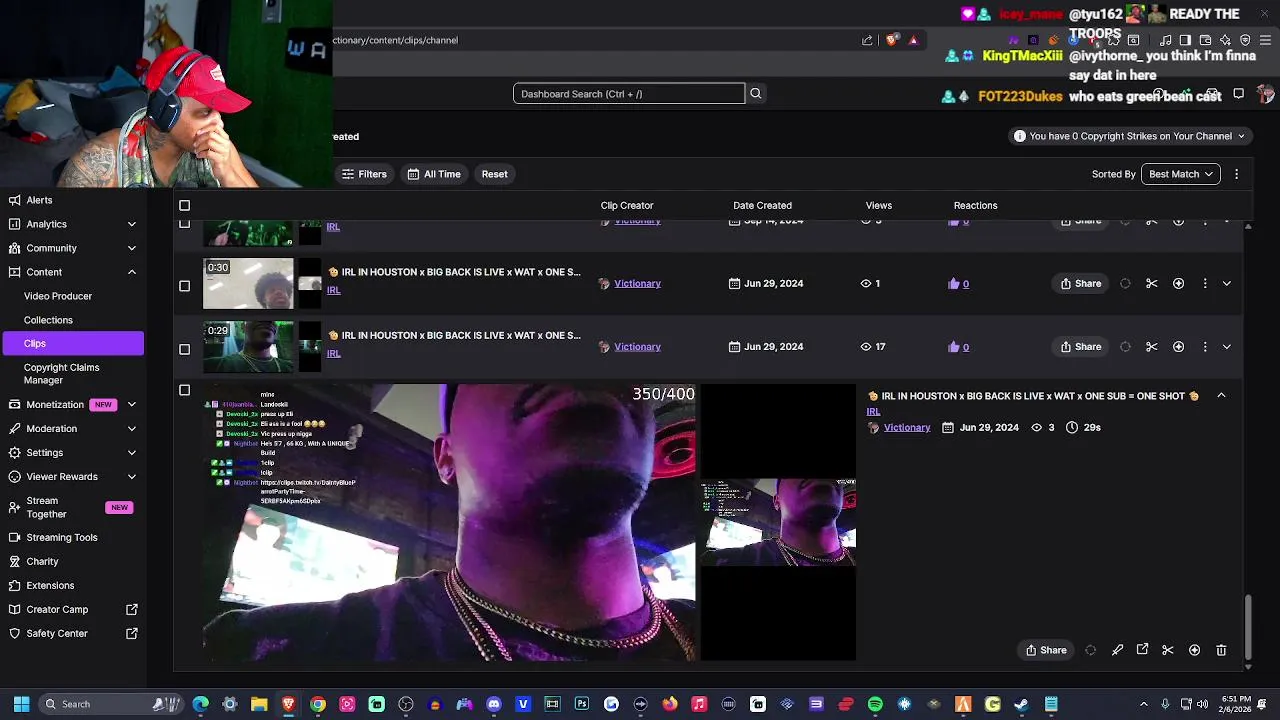Image resolution: width=1280 pixels, height=720 pixels.
Task: Expand the 1-view clip row chevron
Action: tap(1227, 284)
